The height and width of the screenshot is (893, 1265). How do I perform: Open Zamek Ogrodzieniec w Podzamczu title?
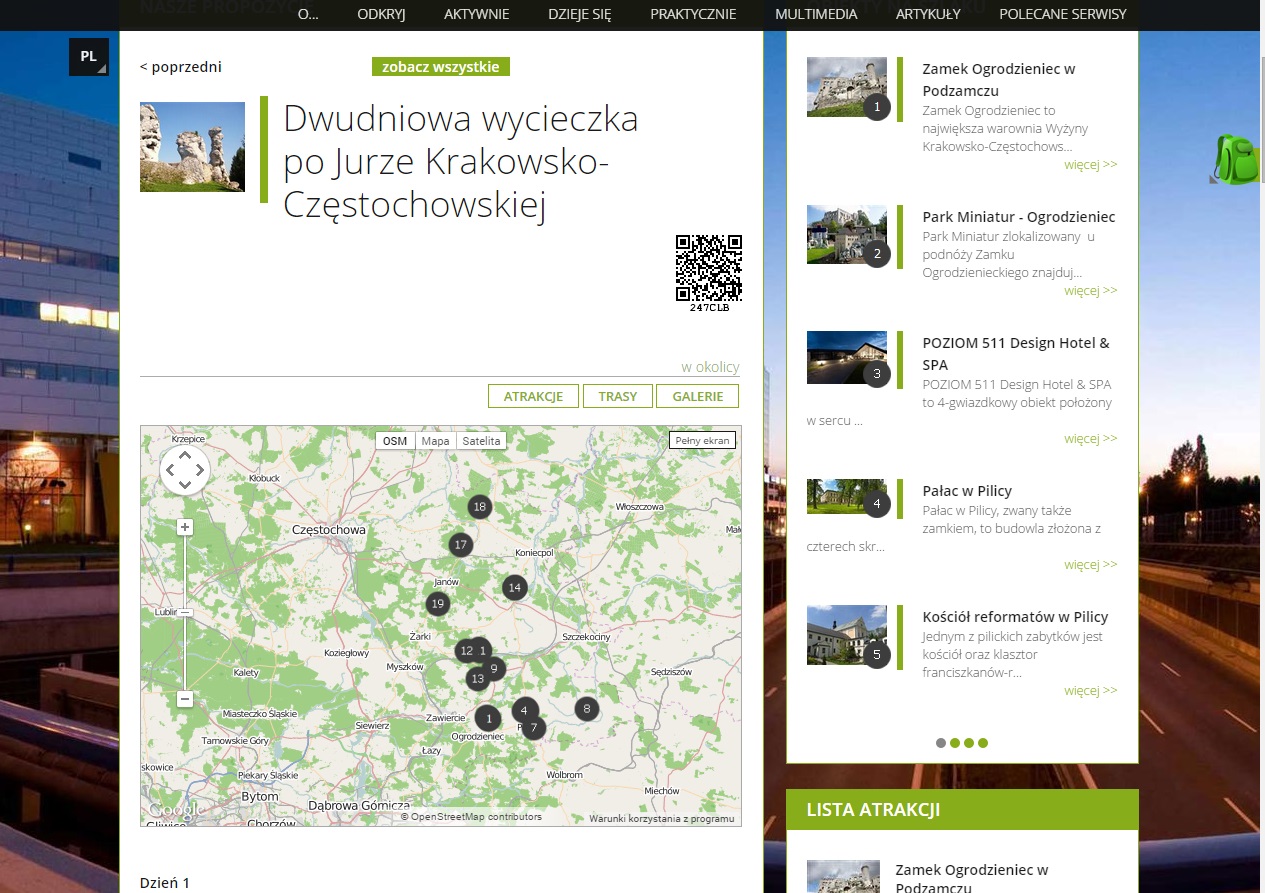998,80
